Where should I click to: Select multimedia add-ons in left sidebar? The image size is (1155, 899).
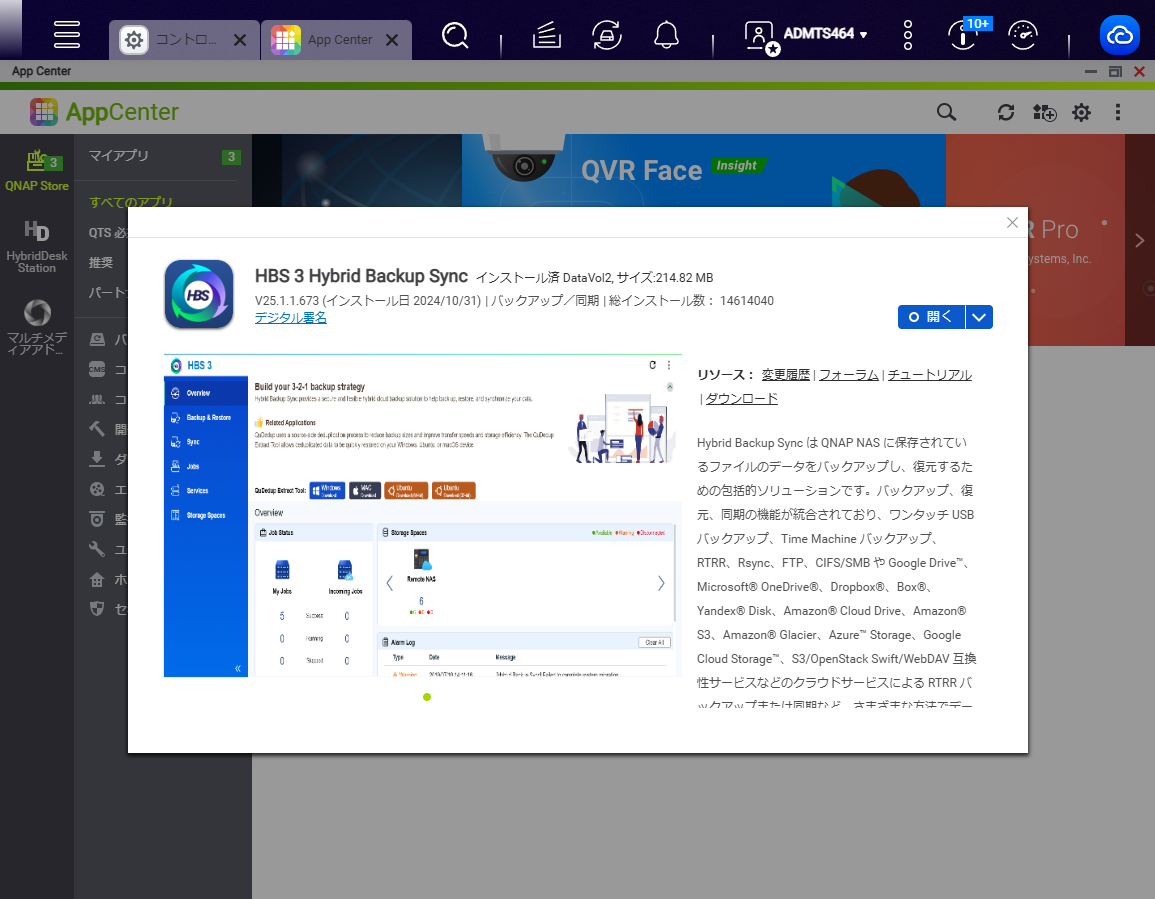pos(37,327)
